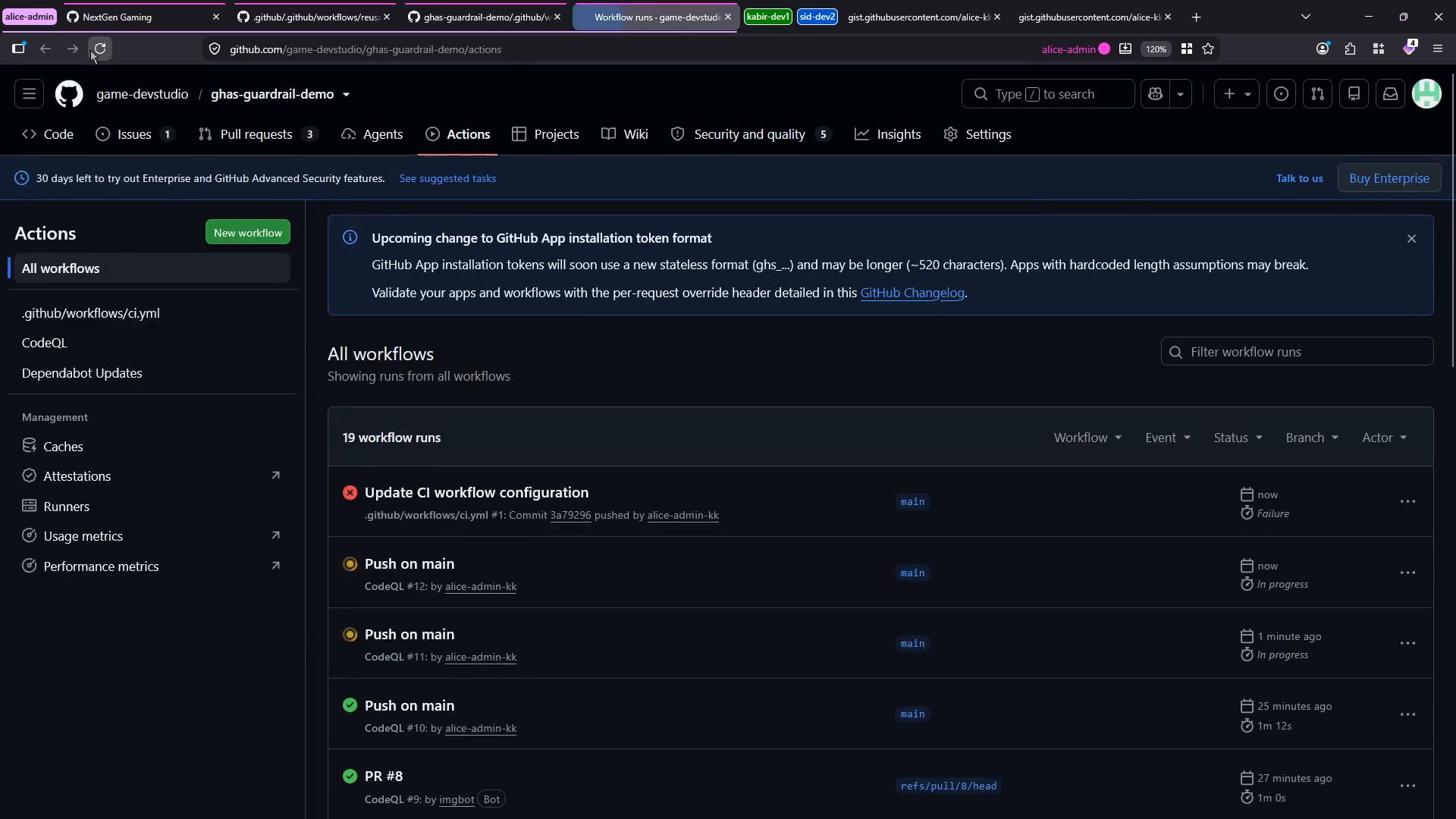Open the Pull requests shortcut icon in the header

point(1317,94)
